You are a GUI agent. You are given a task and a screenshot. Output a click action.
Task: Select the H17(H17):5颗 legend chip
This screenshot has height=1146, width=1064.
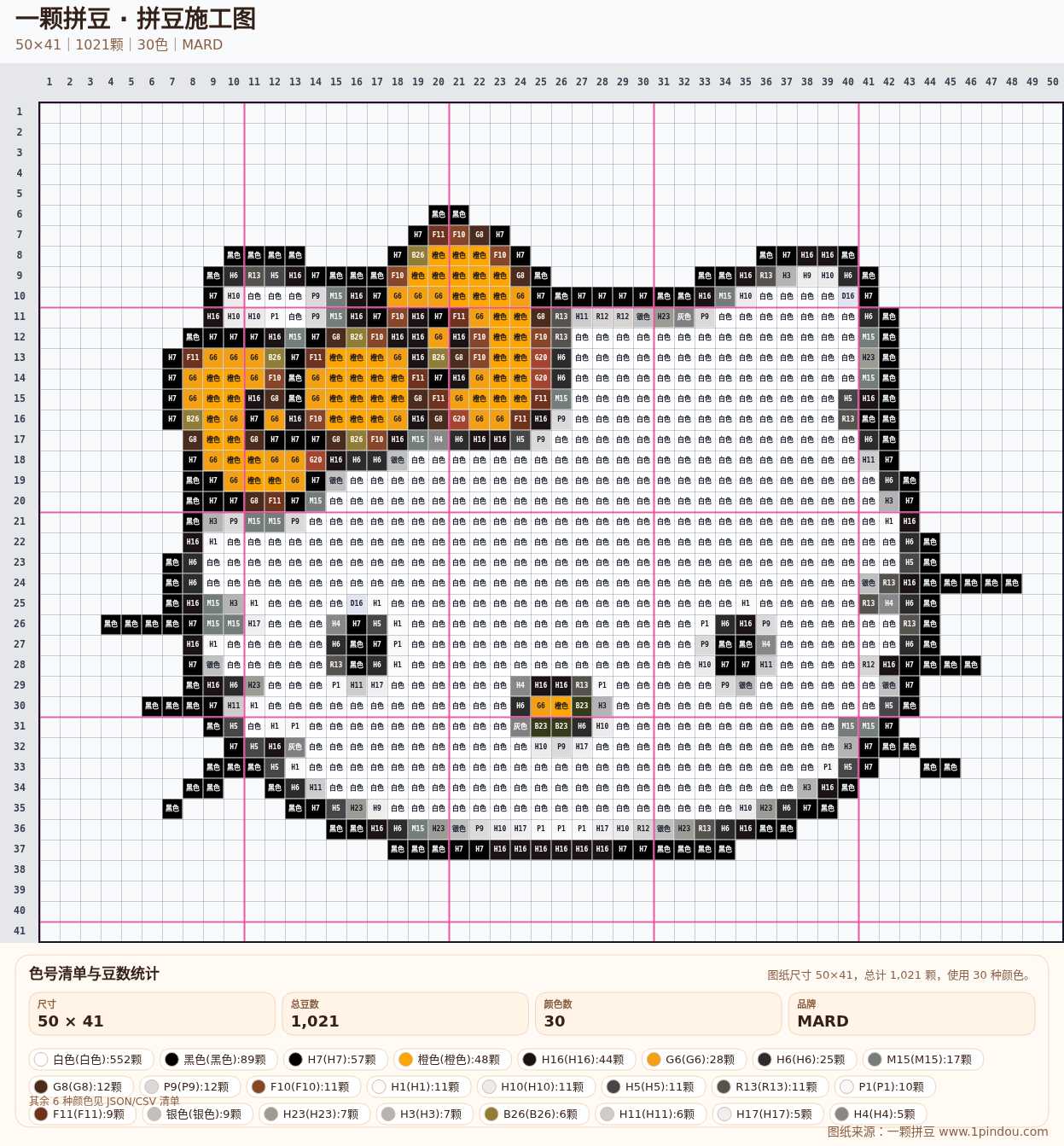pyautogui.click(x=768, y=1114)
